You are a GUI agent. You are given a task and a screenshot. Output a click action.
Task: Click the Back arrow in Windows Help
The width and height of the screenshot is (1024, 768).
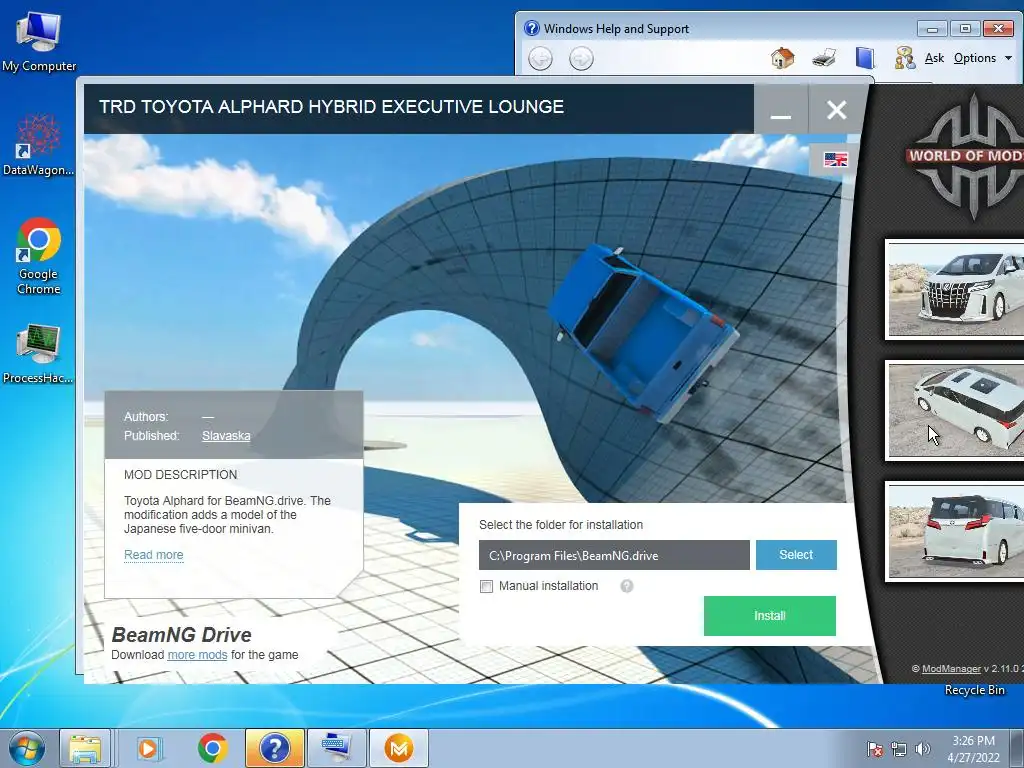tap(540, 59)
